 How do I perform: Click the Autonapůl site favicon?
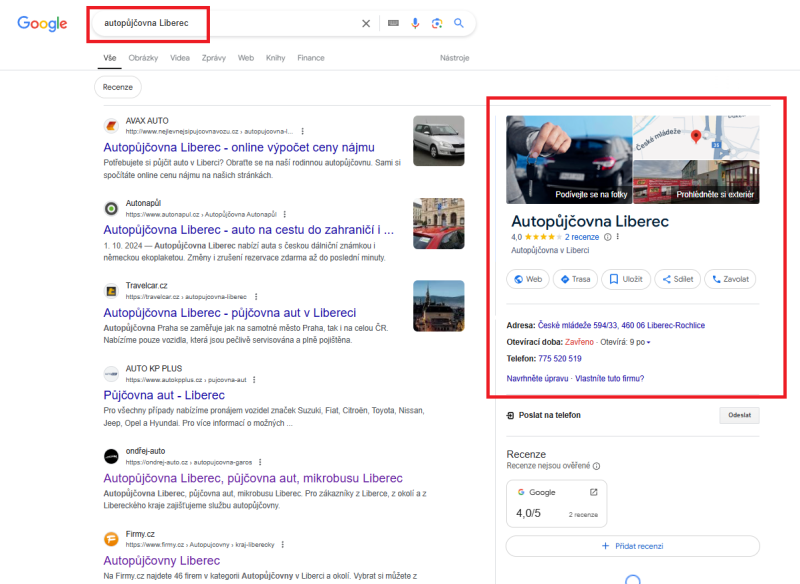pos(111,208)
